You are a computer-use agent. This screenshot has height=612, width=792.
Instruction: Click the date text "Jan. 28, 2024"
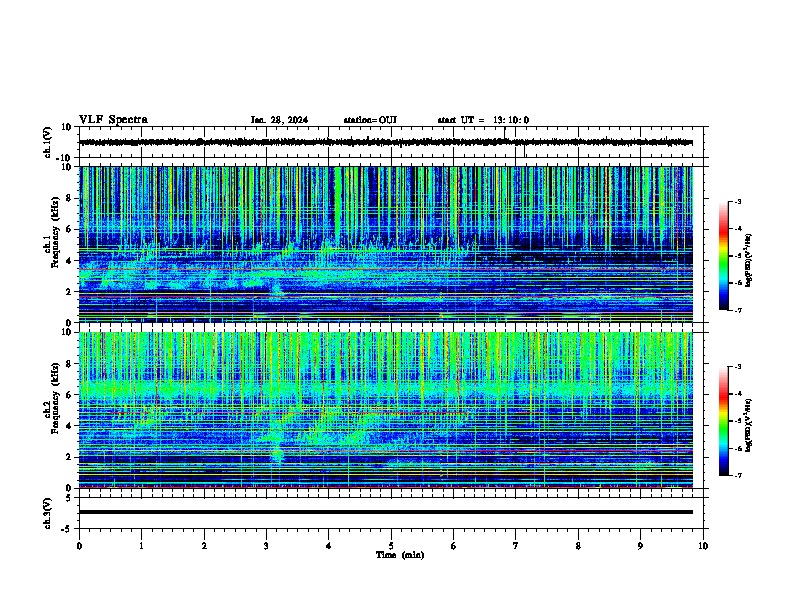click(x=279, y=120)
